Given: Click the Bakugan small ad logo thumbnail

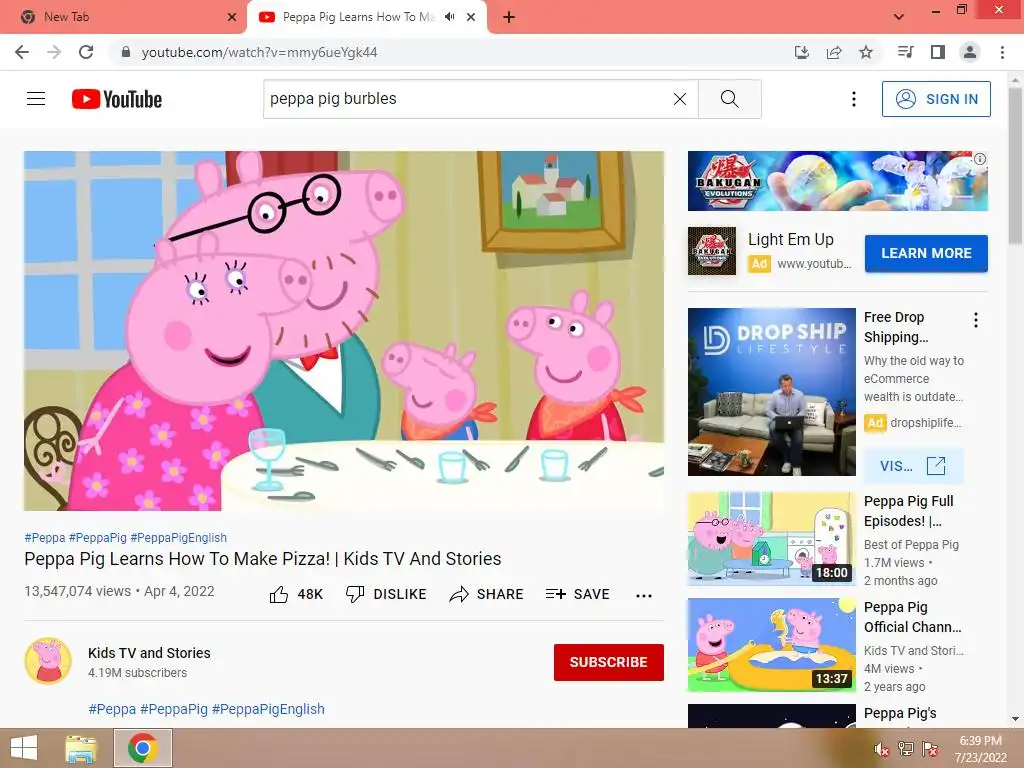Looking at the screenshot, I should [x=712, y=251].
